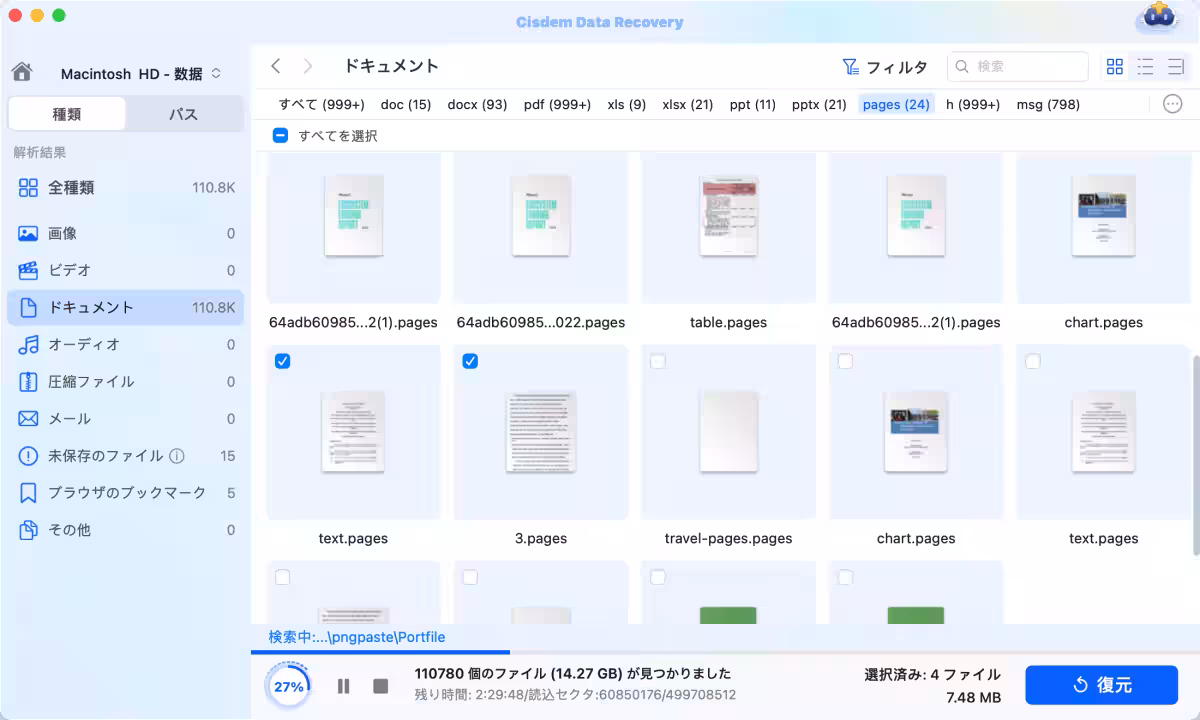Uncheck the text.pages file checkbox
This screenshot has height=720, width=1200.
click(x=282, y=361)
